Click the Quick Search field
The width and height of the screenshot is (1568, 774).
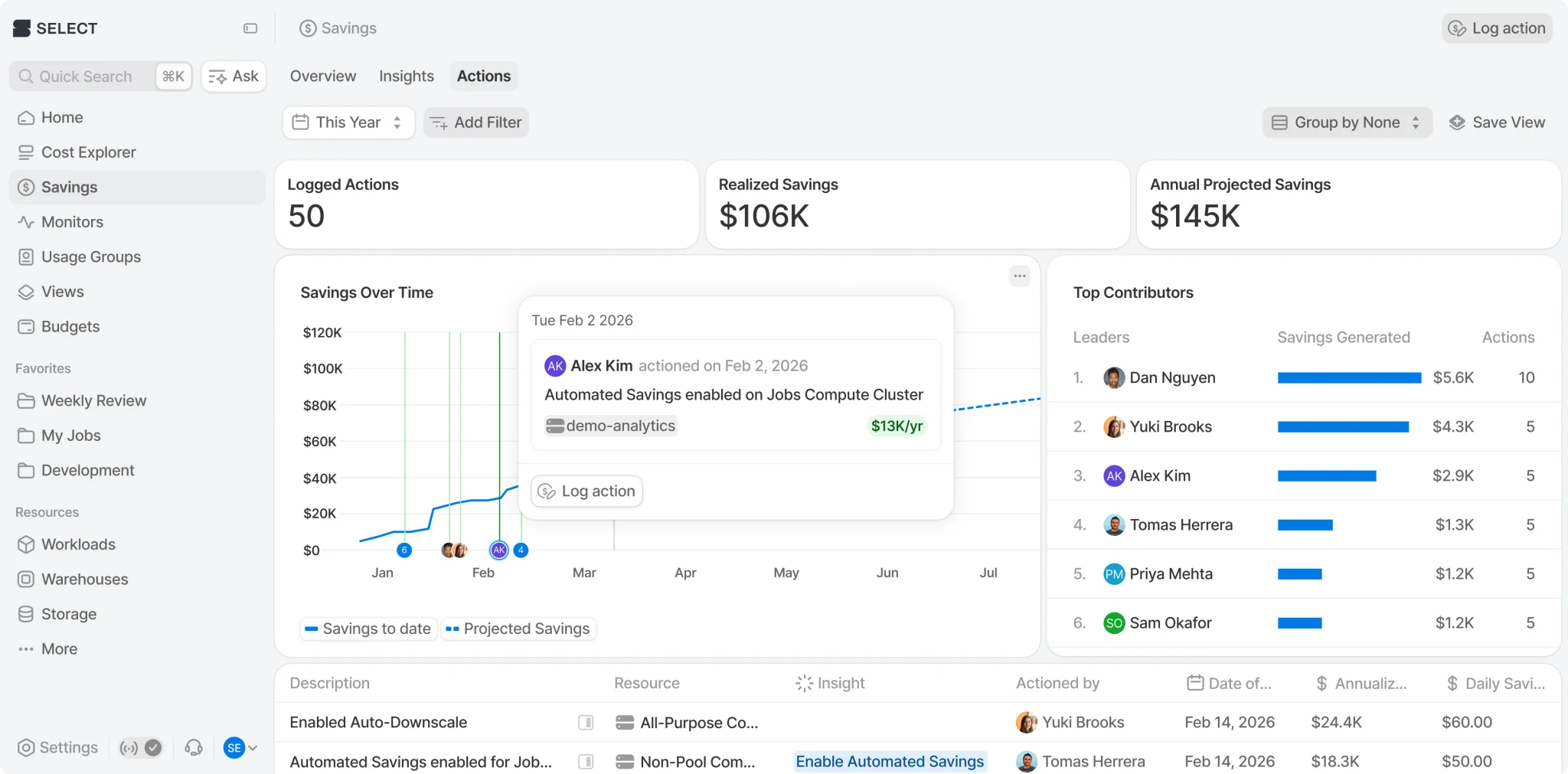pos(100,77)
